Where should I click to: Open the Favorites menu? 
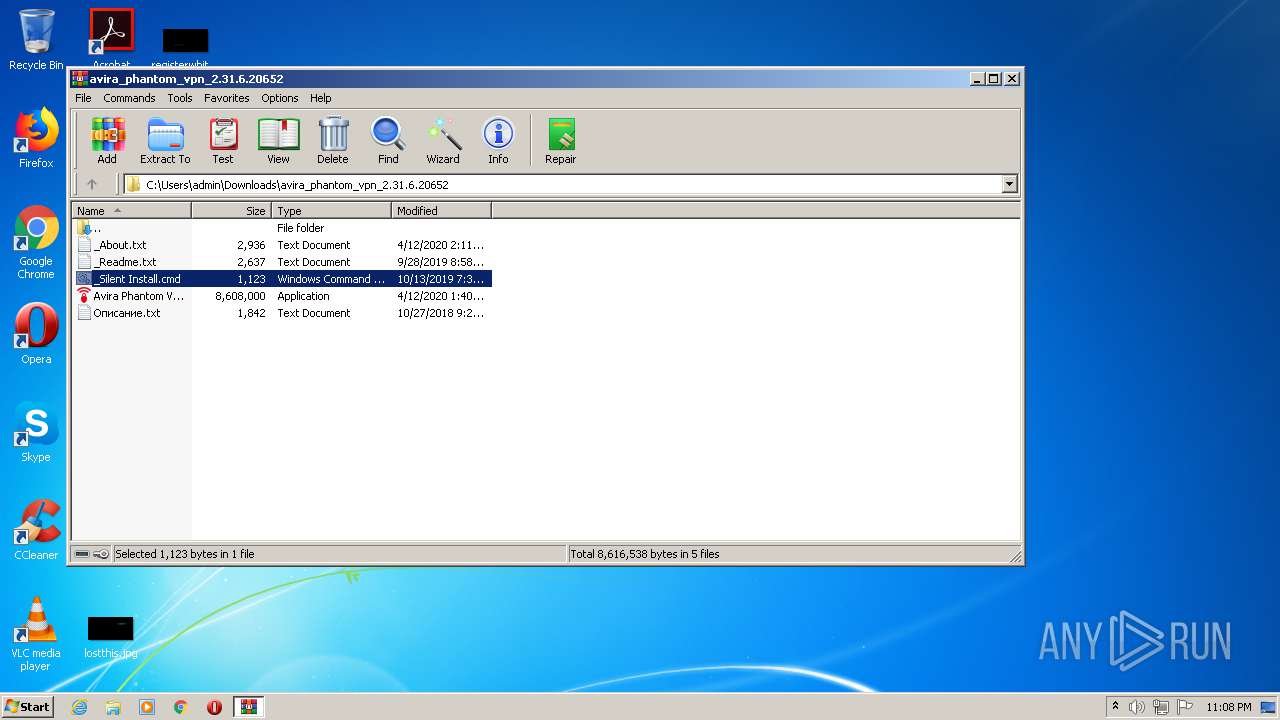coord(227,98)
